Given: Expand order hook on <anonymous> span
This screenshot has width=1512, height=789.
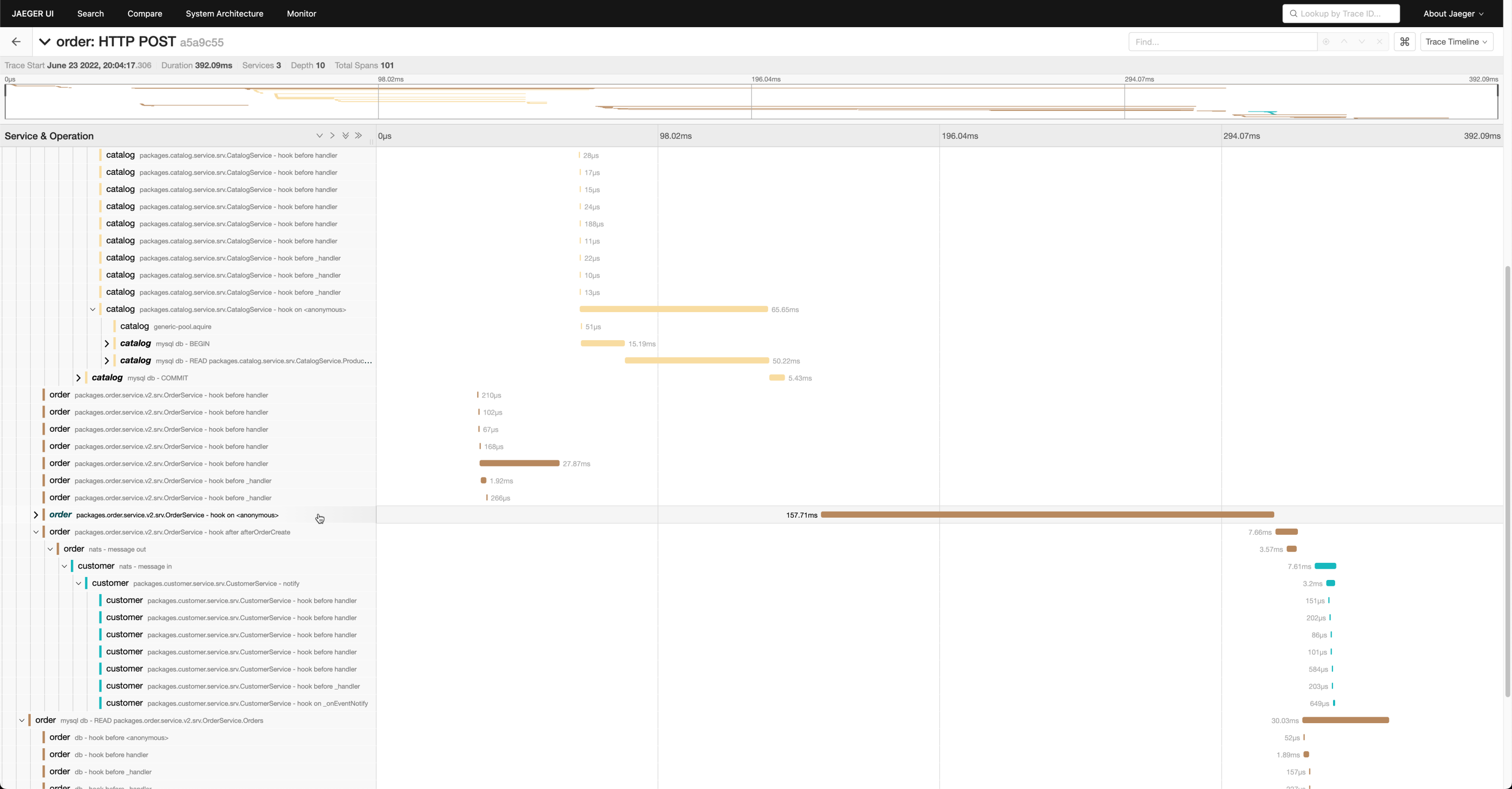Looking at the screenshot, I should (x=36, y=515).
